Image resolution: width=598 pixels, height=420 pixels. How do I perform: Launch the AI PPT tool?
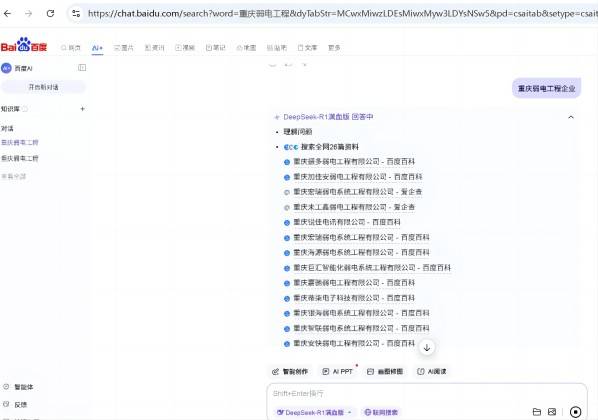pos(338,372)
